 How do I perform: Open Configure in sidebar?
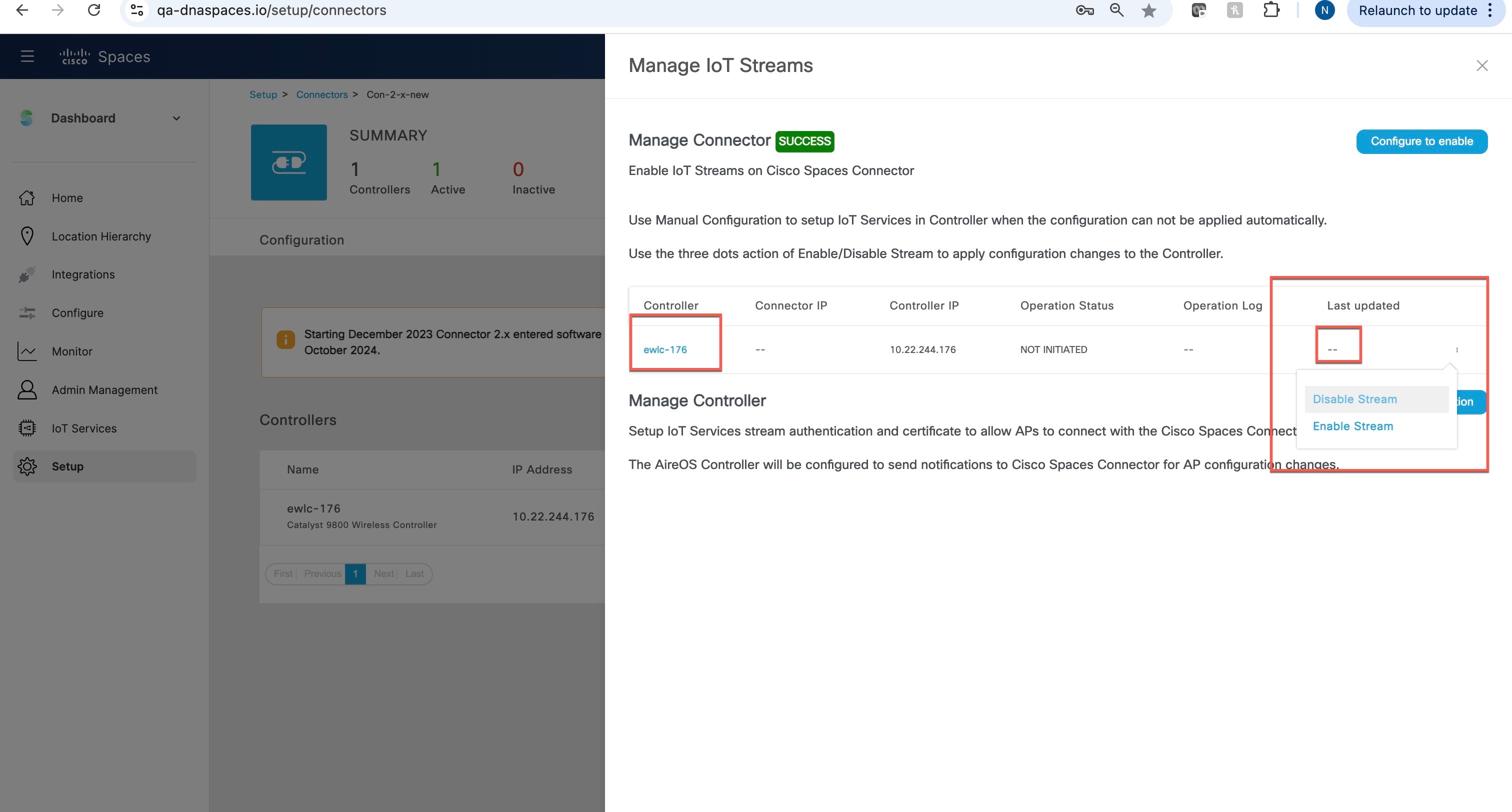click(77, 313)
